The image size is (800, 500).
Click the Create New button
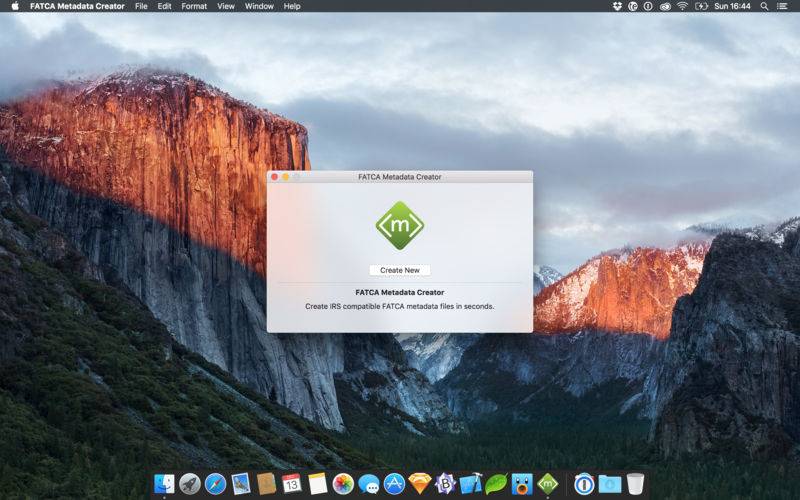pyautogui.click(x=399, y=270)
